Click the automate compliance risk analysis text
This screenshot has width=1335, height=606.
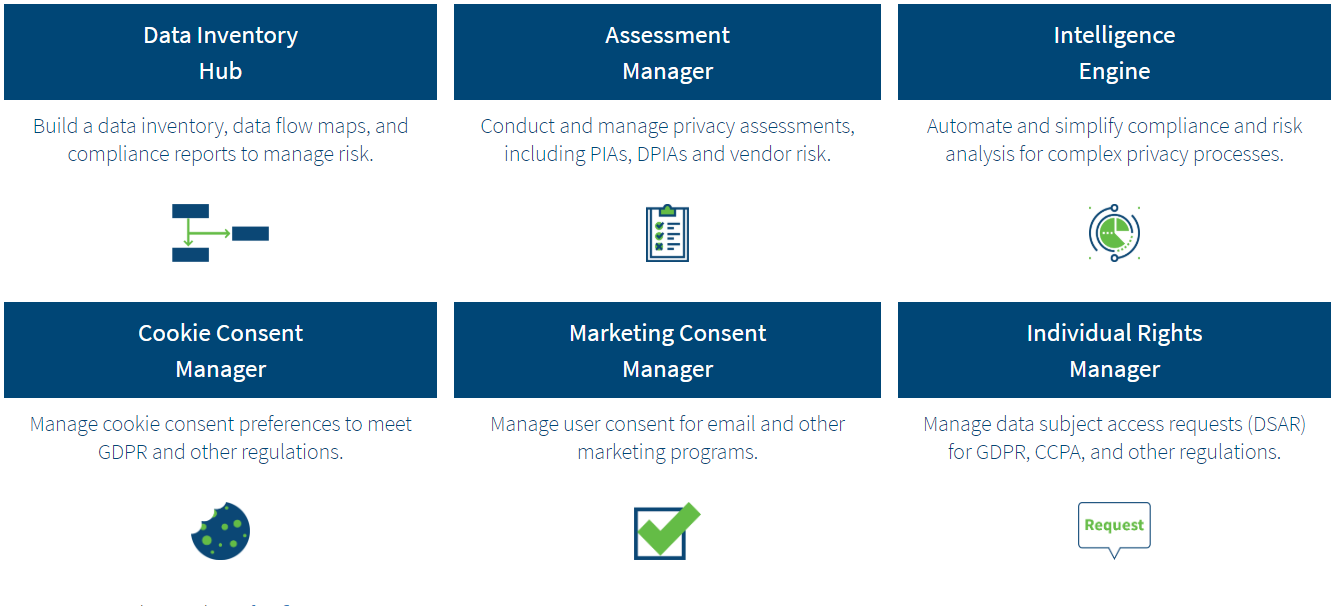pos(1114,140)
